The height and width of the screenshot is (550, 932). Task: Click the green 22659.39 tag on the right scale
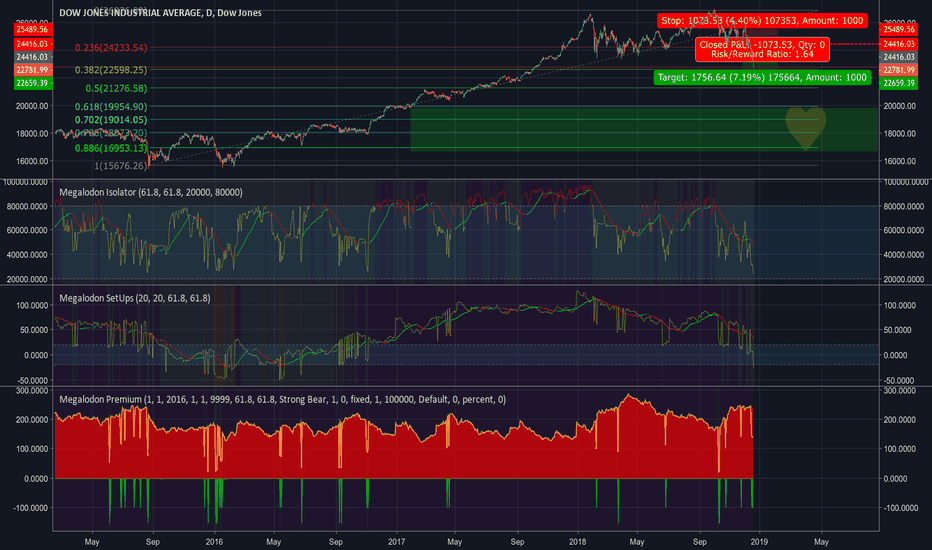(899, 83)
